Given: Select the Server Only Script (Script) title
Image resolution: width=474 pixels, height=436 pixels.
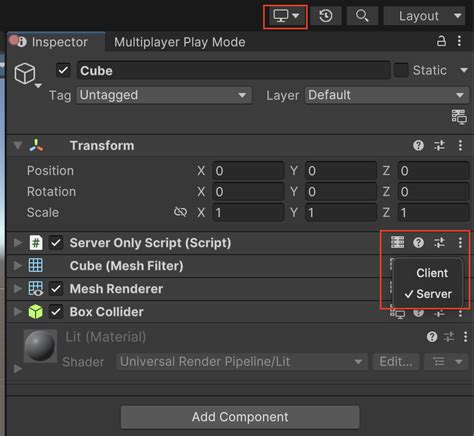Looking at the screenshot, I should pos(150,243).
